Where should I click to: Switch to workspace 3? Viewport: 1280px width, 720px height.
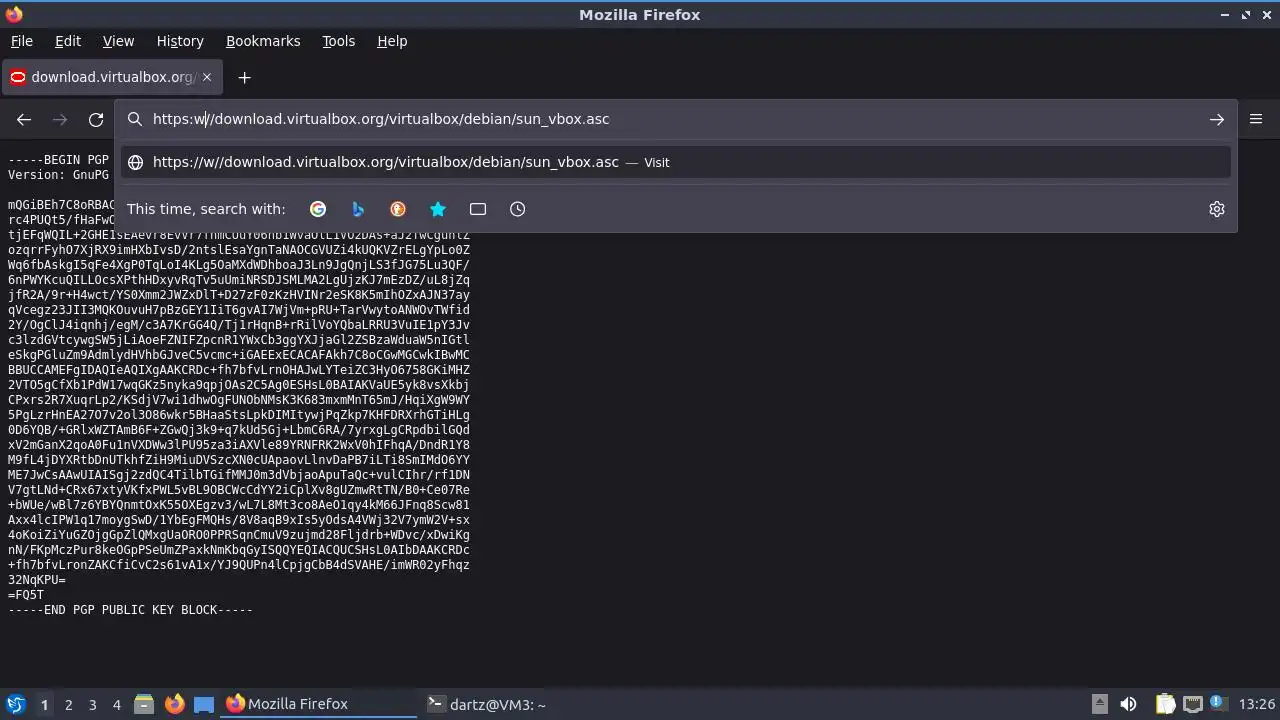[92, 704]
